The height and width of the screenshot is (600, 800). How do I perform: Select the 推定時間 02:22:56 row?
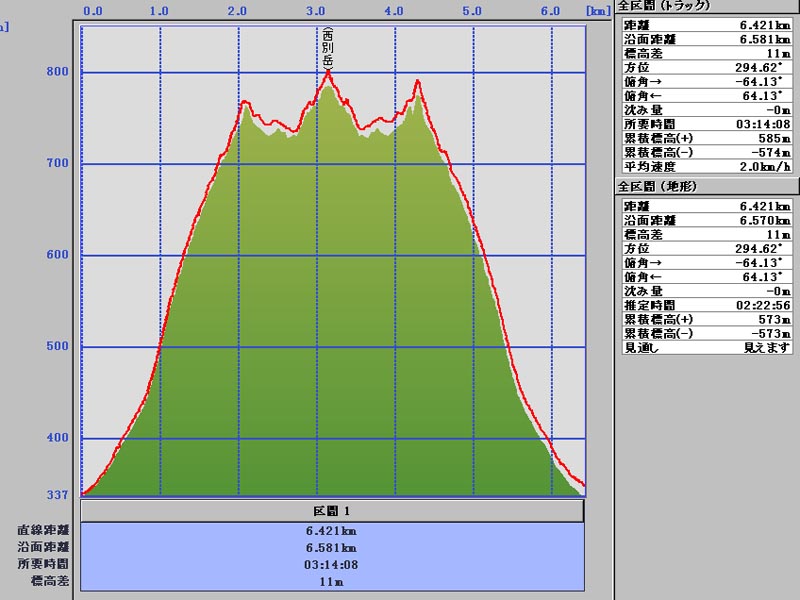click(x=705, y=304)
